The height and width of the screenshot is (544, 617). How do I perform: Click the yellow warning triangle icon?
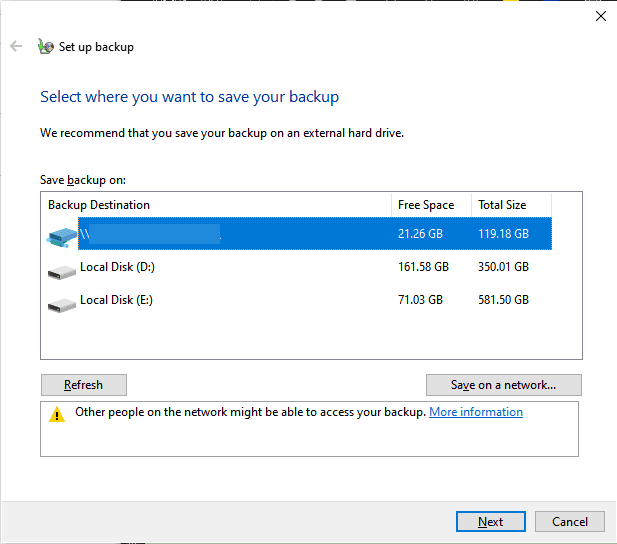click(57, 414)
